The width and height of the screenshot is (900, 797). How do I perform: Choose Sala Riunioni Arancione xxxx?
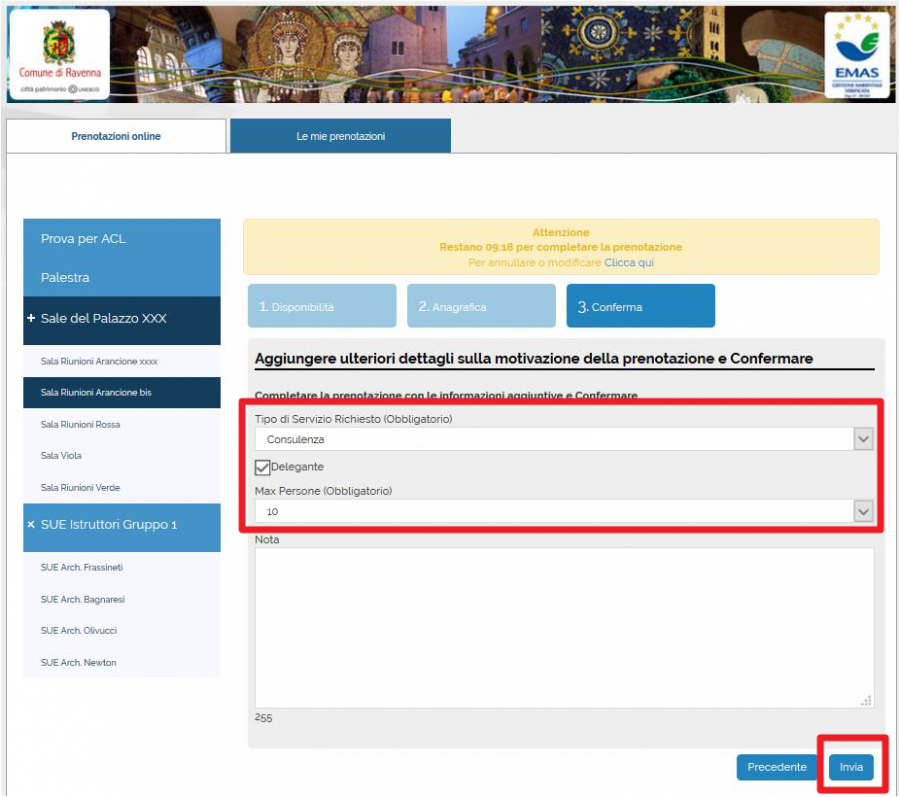pyautogui.click(x=122, y=361)
